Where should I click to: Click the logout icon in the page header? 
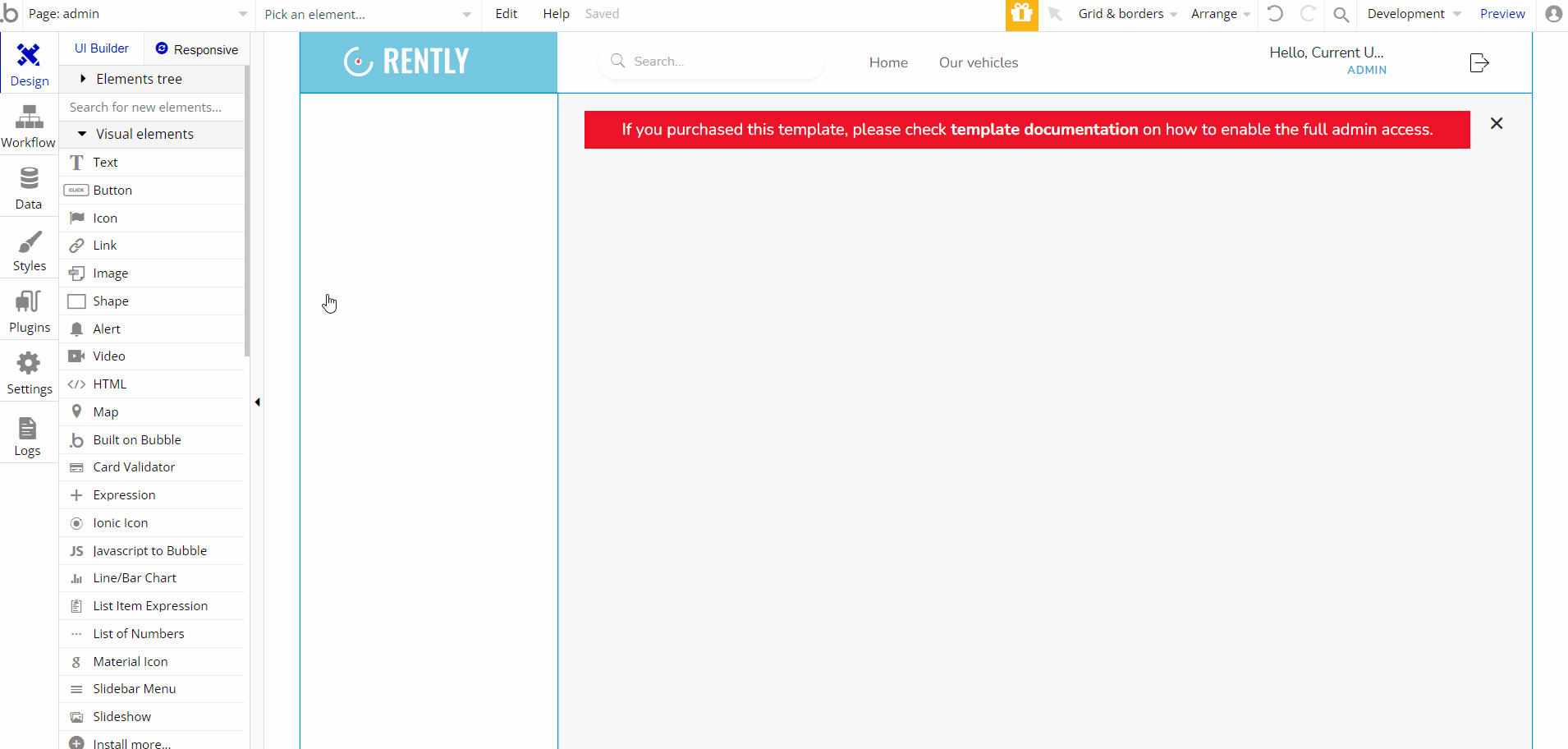click(x=1479, y=62)
